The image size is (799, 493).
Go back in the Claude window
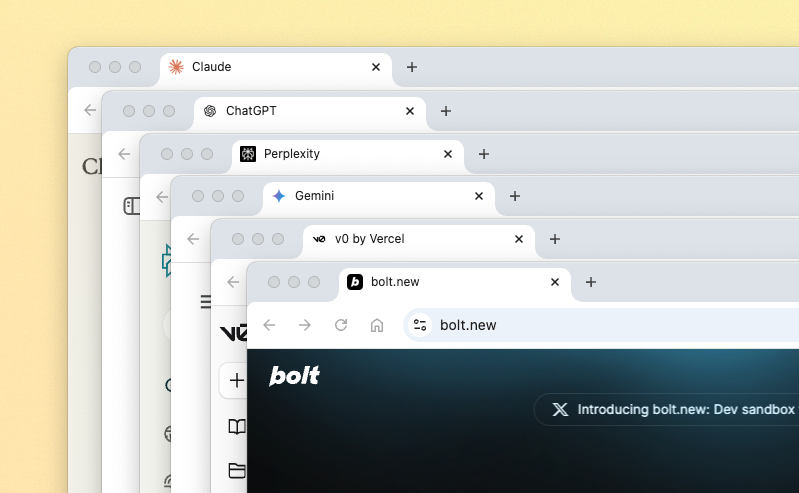point(90,110)
